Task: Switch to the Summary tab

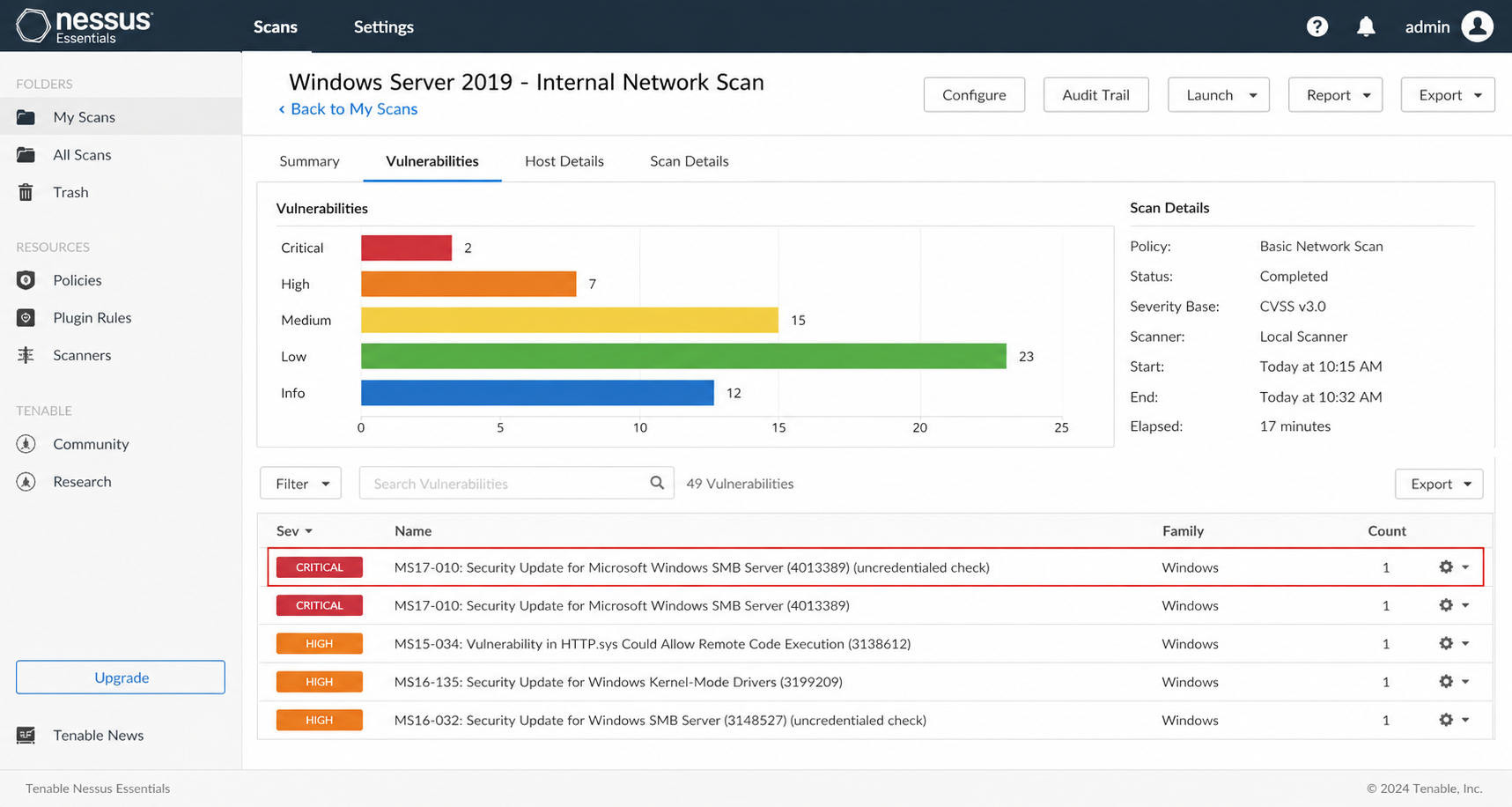Action: pyautogui.click(x=309, y=161)
